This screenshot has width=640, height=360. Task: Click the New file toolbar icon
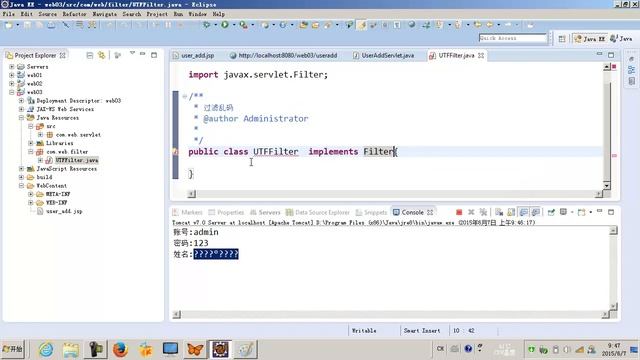tap(9, 25)
